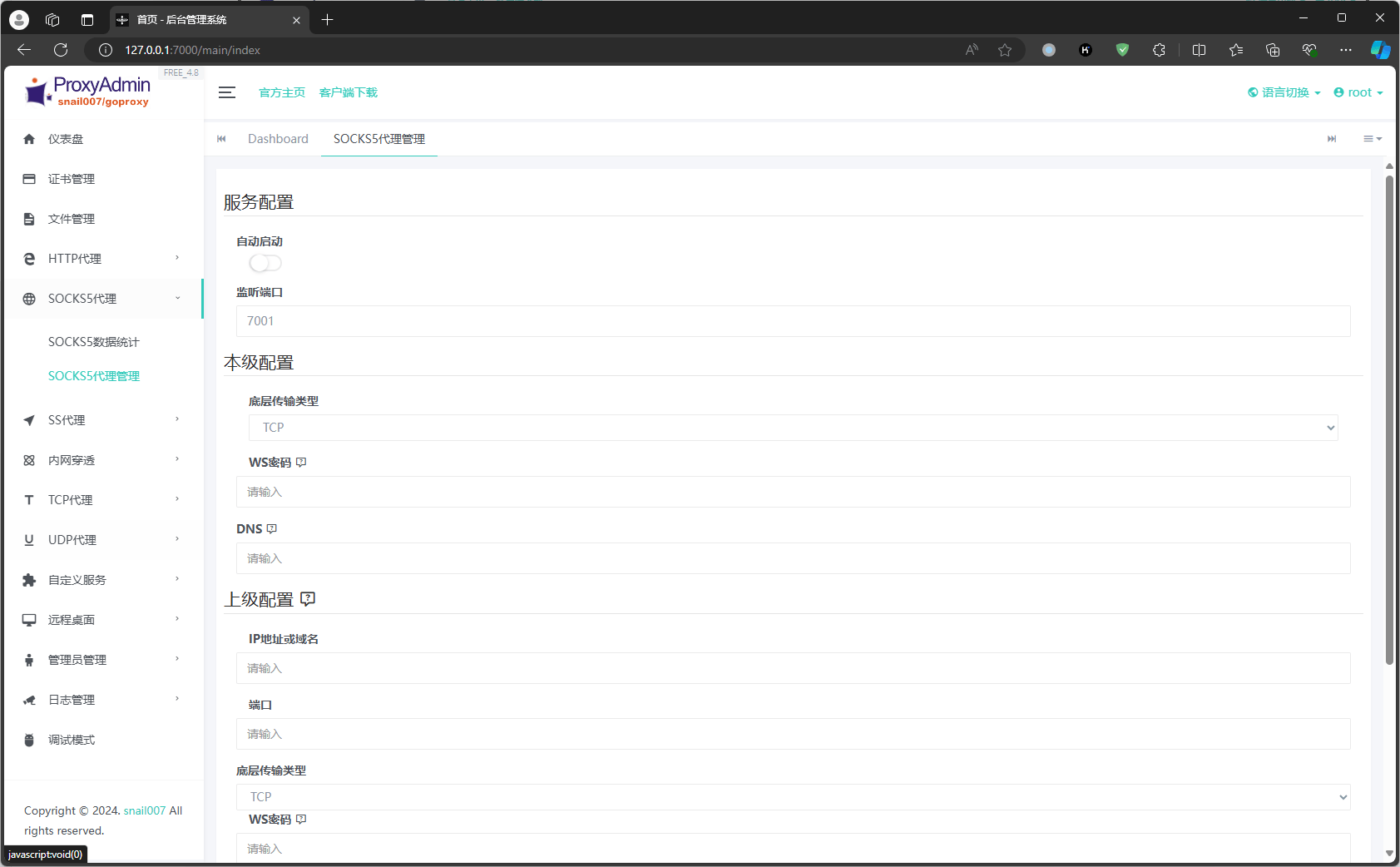Open the 本级配置 底层传输类型 TCP dropdown
Viewport: 1400px width, 867px height.
coord(793,428)
